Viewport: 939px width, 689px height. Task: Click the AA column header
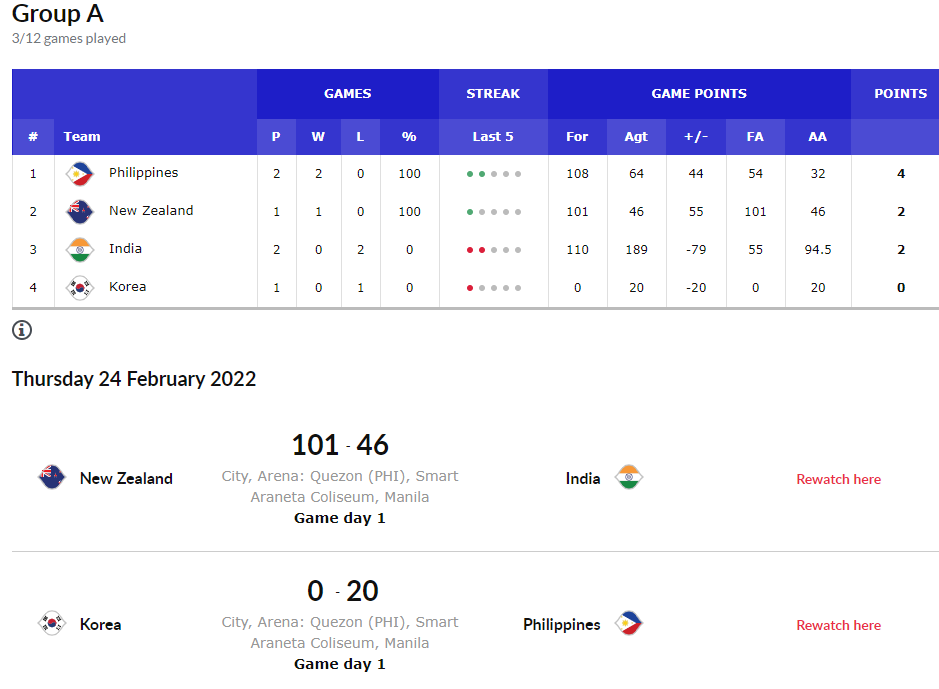(x=817, y=137)
